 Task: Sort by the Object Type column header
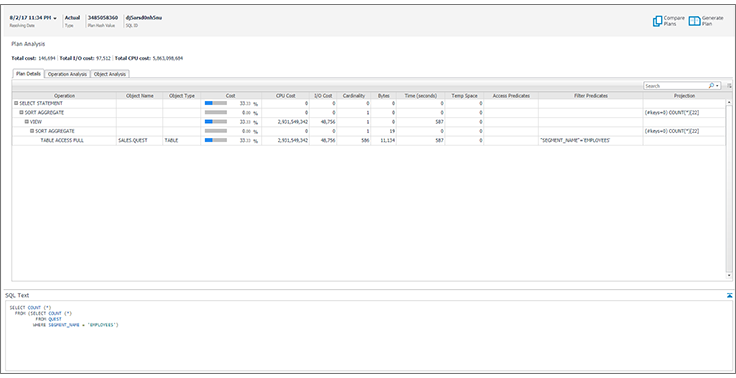tap(182, 96)
